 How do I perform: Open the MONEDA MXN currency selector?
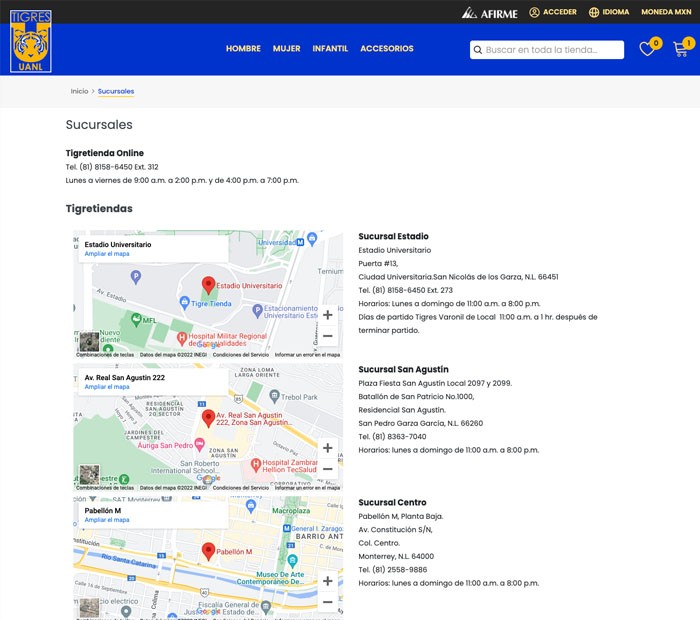click(x=666, y=12)
